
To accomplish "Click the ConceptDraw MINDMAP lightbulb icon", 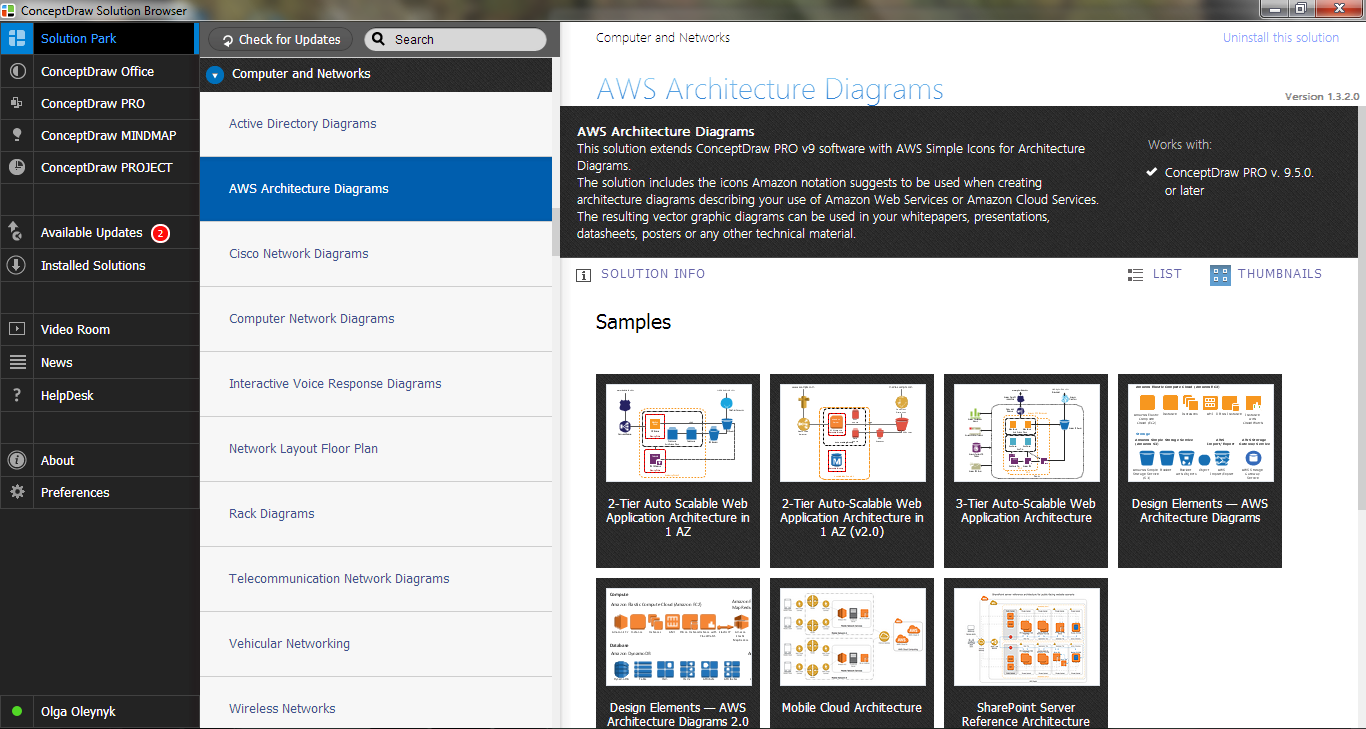I will (x=17, y=135).
